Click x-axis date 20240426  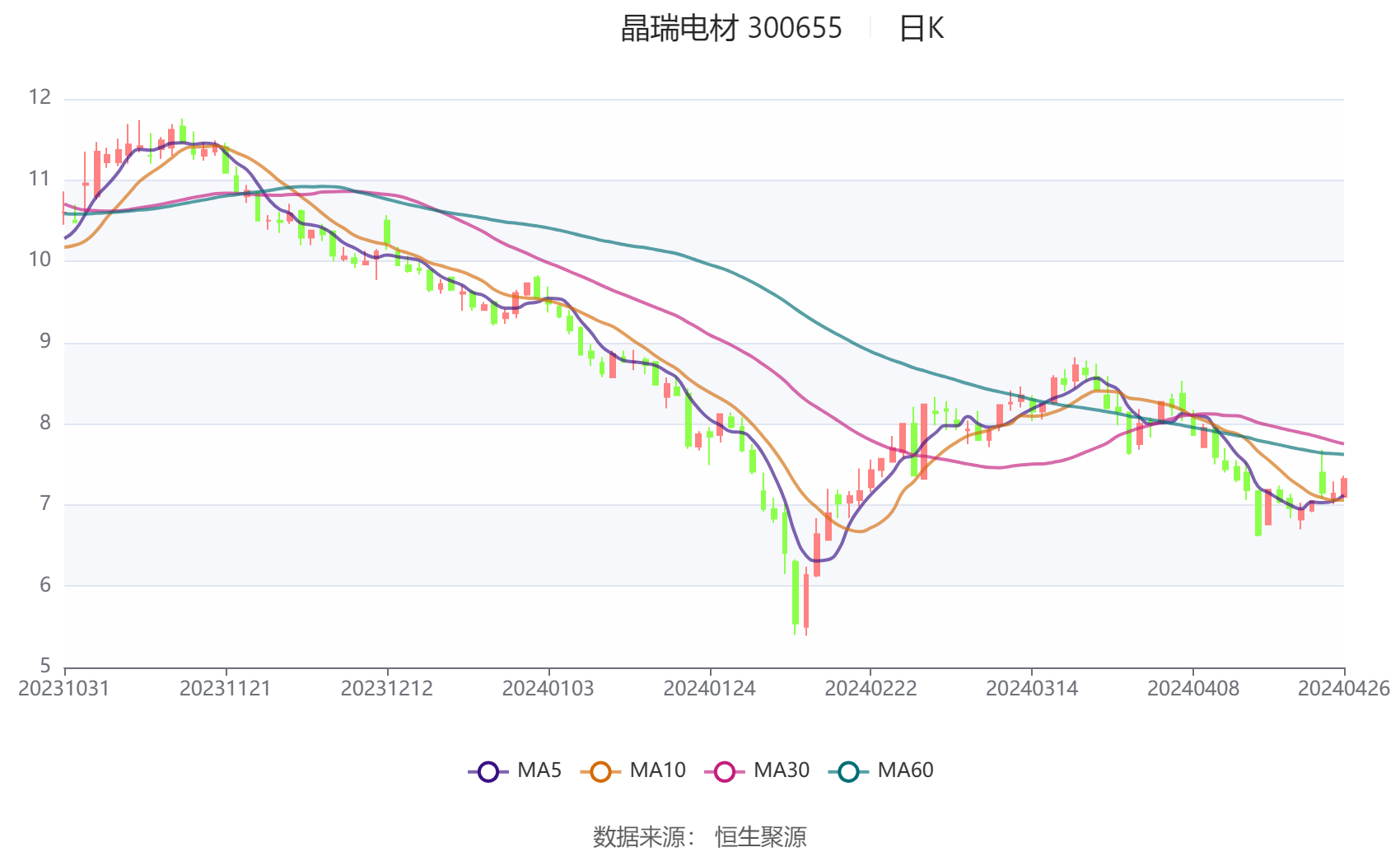[1344, 689]
